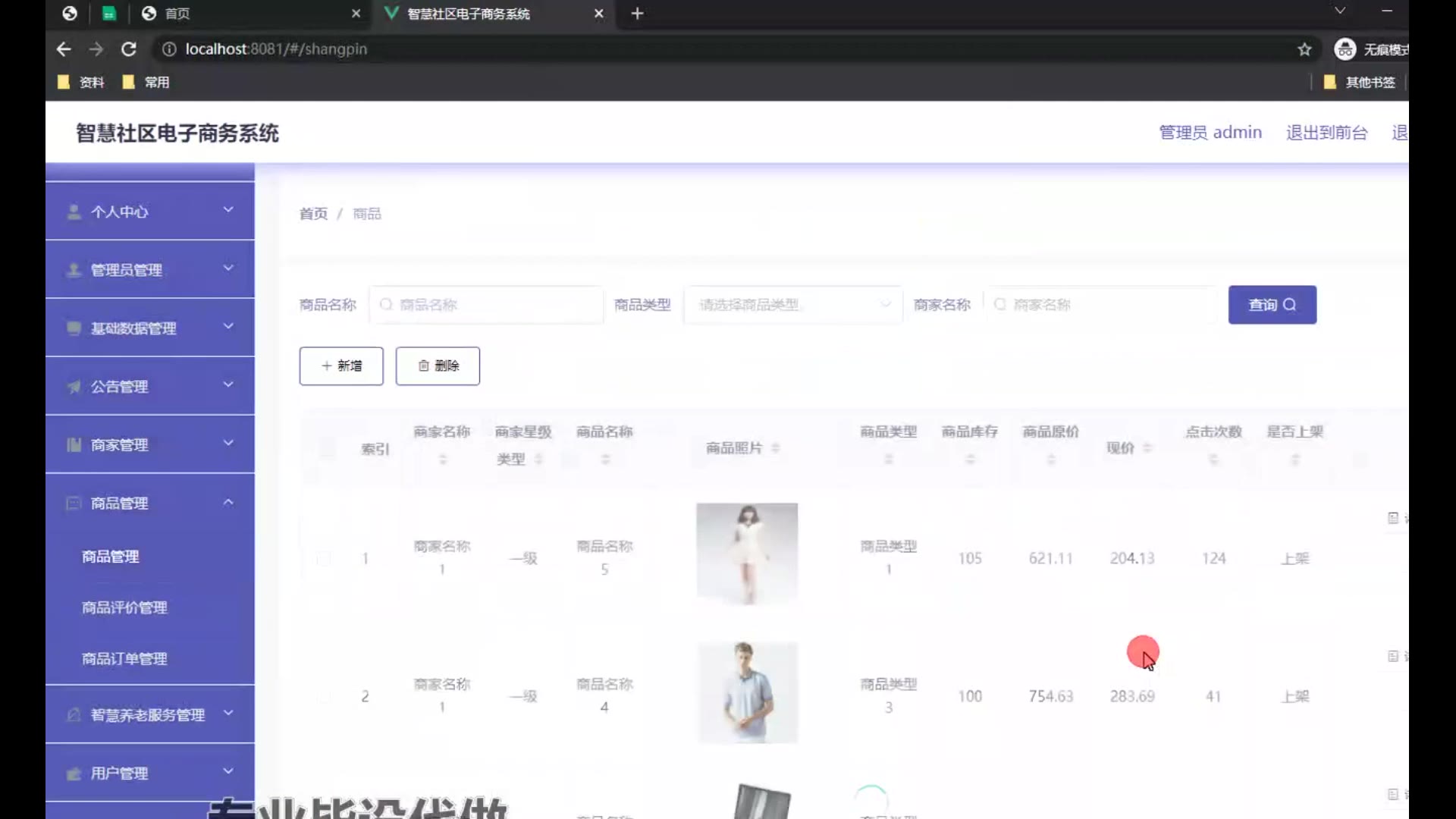Open 商品管理 submenu item

coord(111,557)
